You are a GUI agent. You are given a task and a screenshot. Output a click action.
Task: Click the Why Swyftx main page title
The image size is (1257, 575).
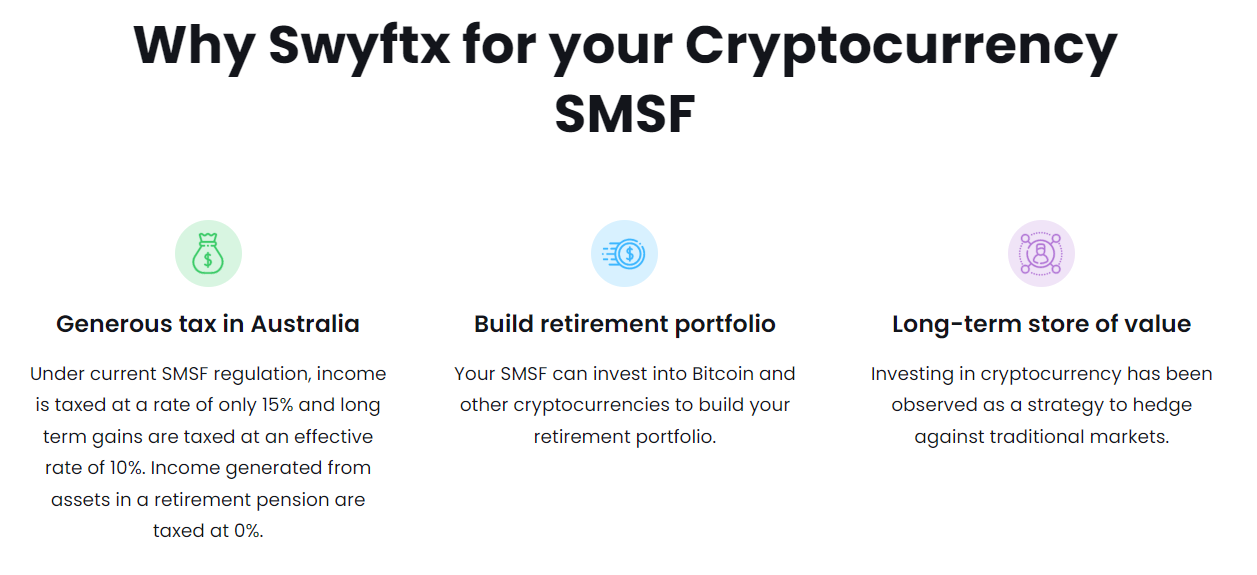[x=625, y=78]
